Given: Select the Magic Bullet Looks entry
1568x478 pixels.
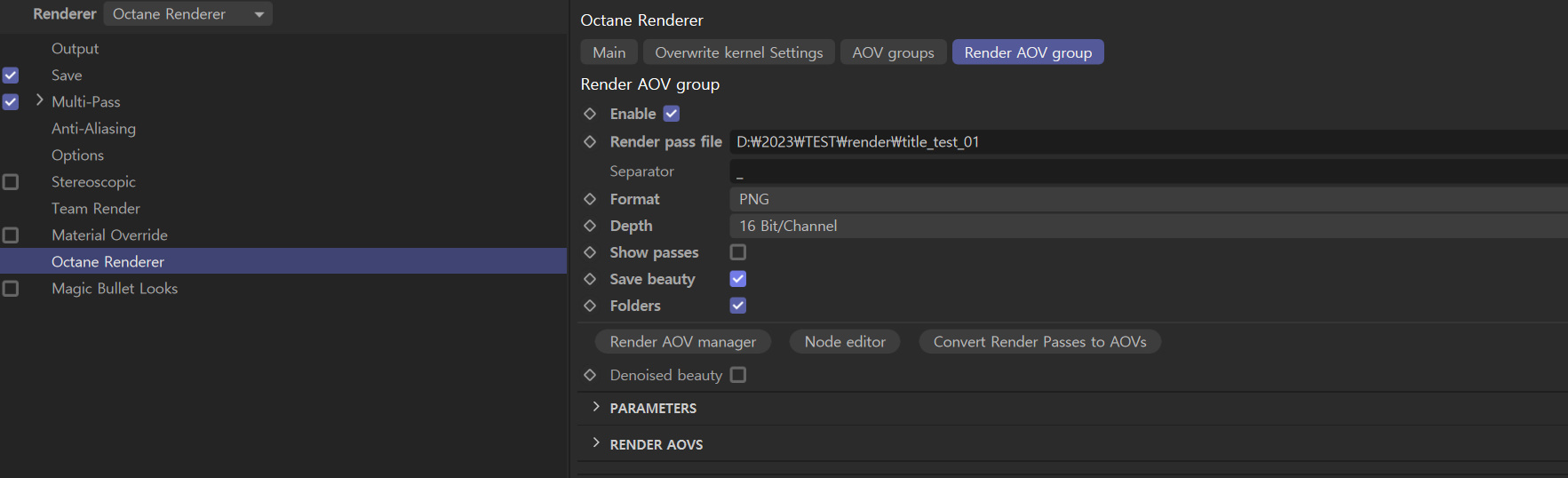Looking at the screenshot, I should pos(115,289).
